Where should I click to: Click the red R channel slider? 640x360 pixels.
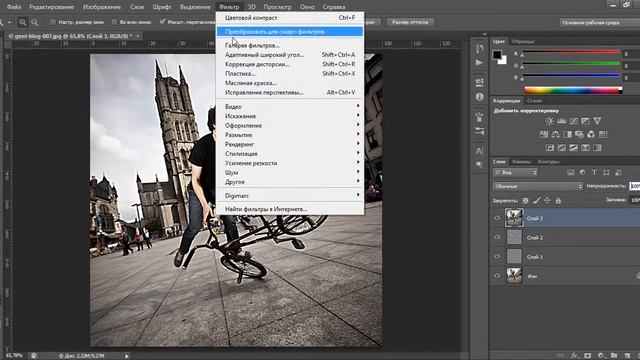pyautogui.click(x=571, y=52)
